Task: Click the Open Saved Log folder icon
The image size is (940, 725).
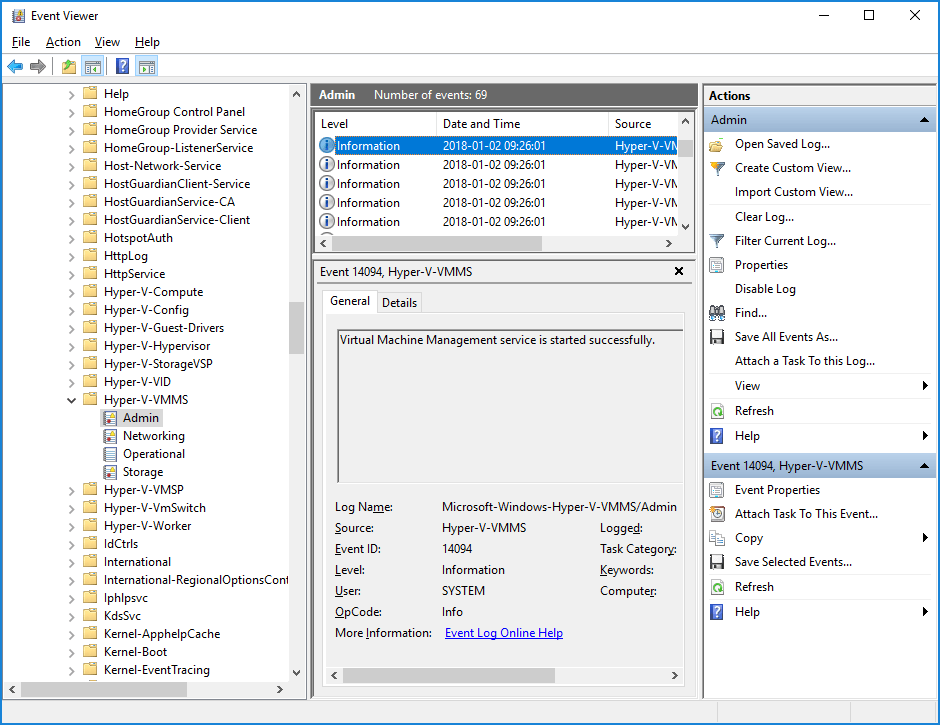Action: (716, 145)
